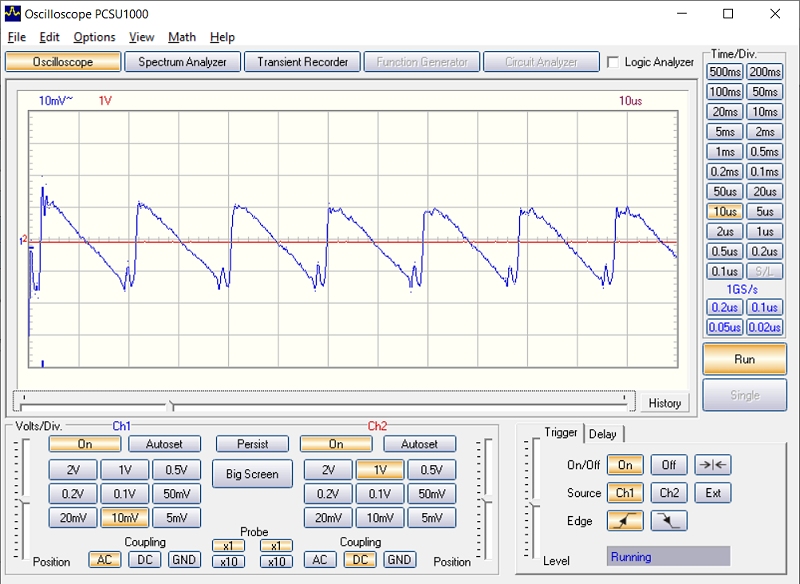Viewport: 800px width, 584px height.
Task: Set Ch1 probe to x10
Action: pos(228,562)
